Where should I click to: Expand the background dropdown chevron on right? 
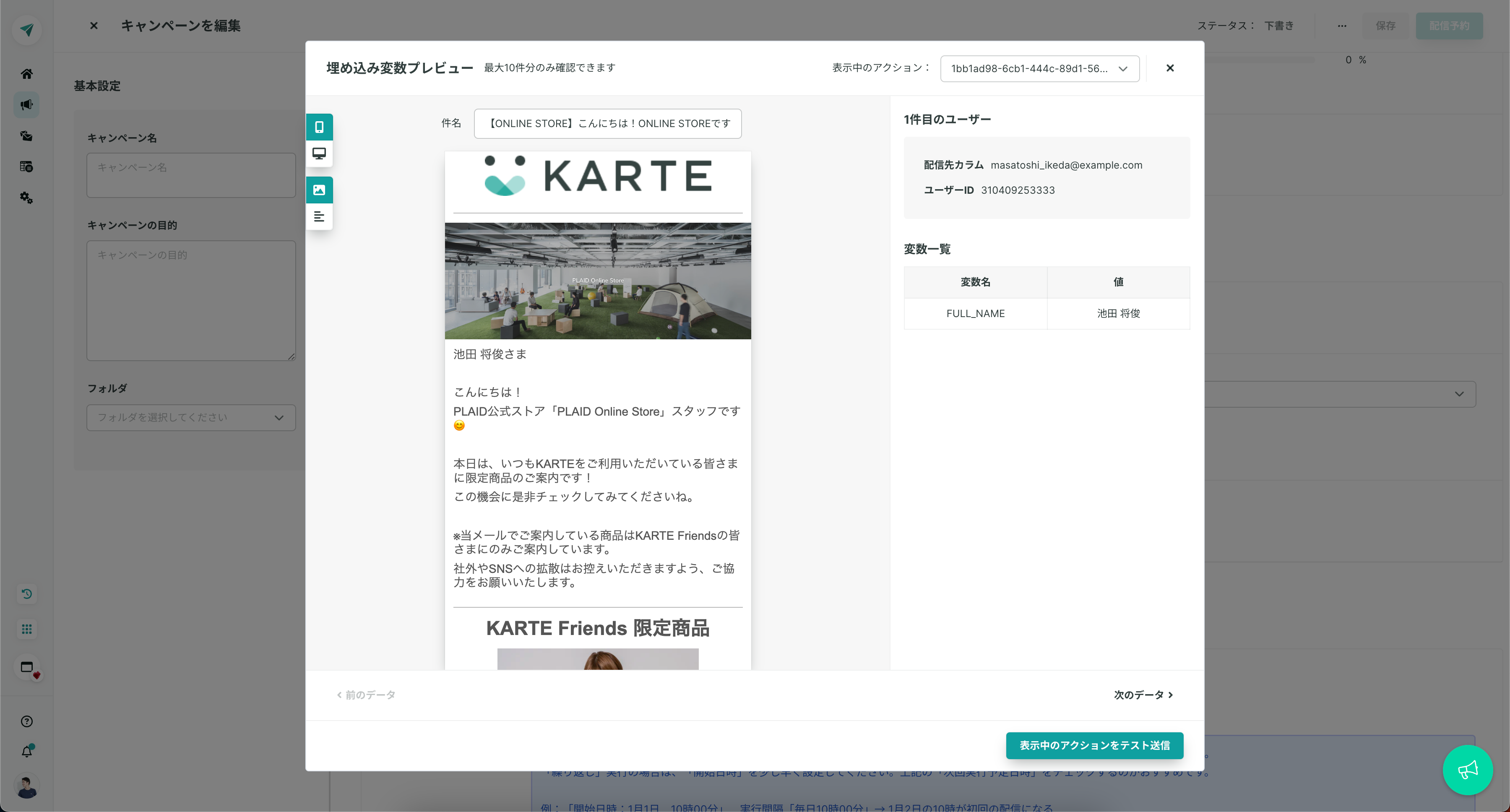click(1459, 394)
